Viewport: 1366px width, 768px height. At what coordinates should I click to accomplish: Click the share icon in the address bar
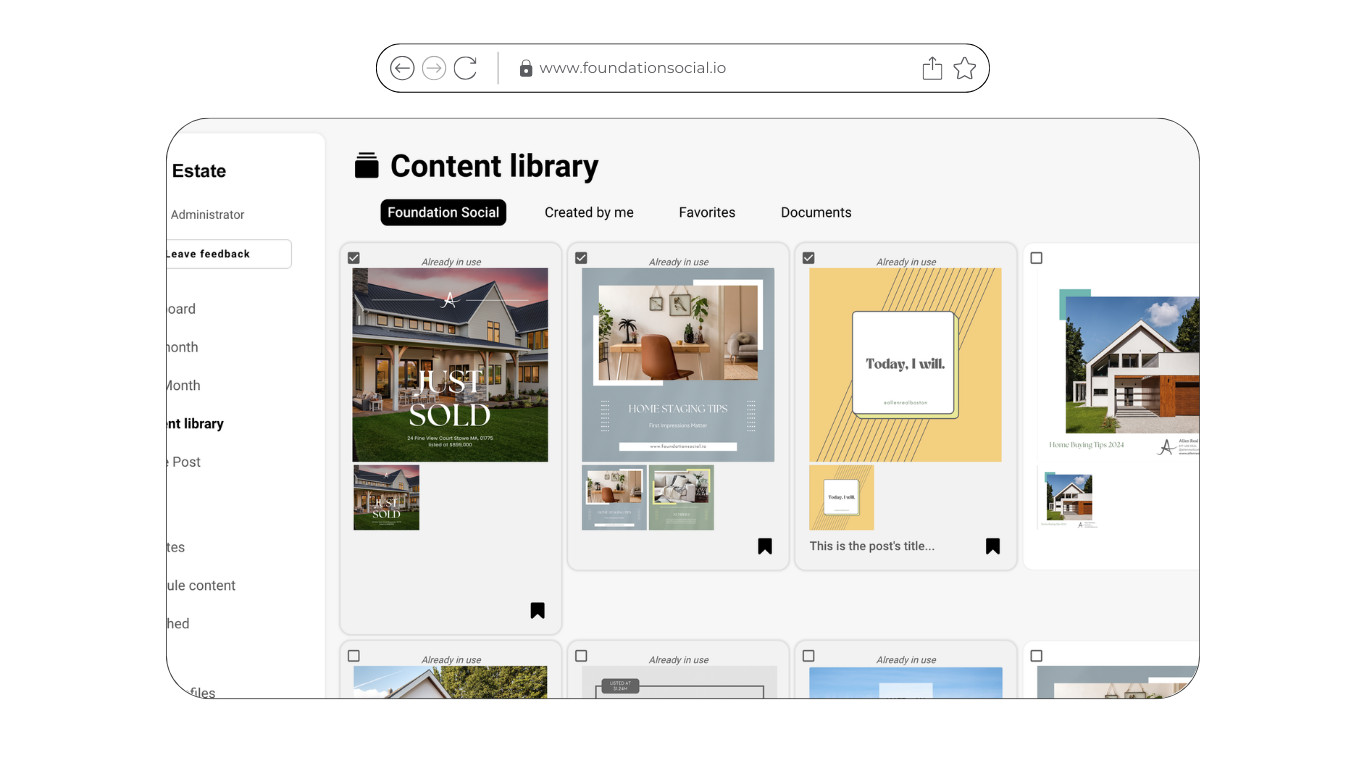932,68
